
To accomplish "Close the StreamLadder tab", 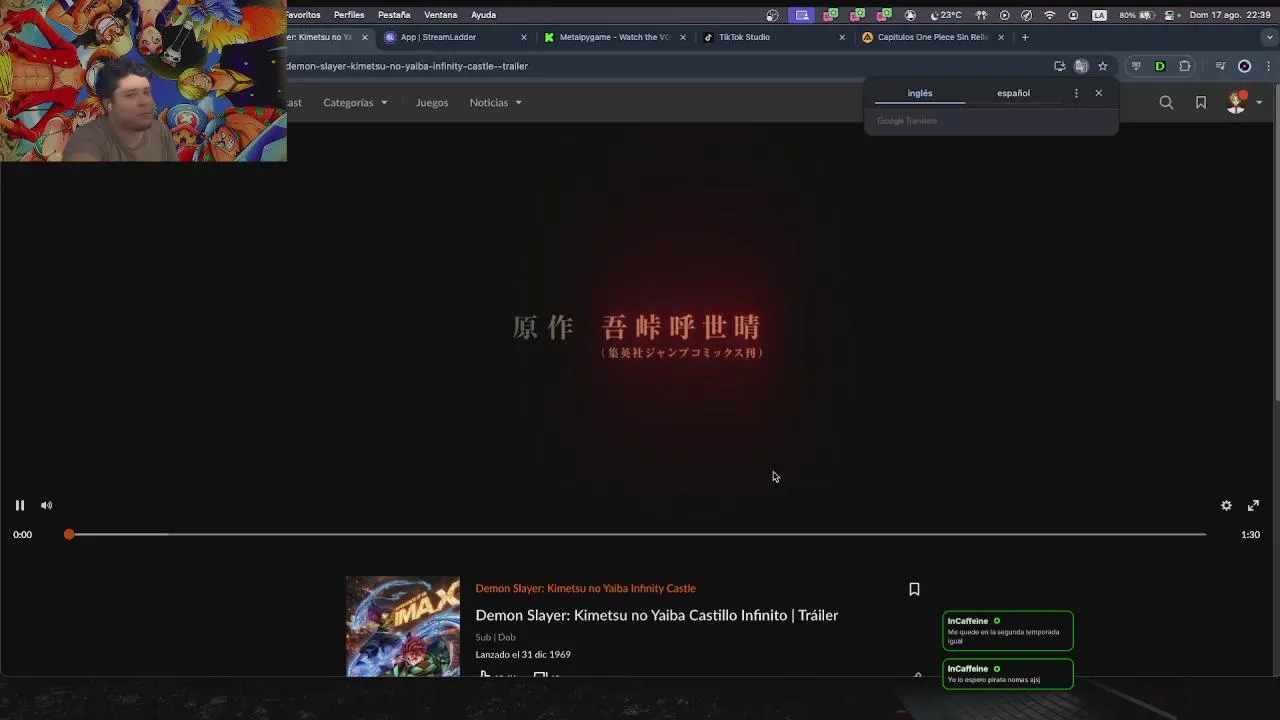I will pos(523,37).
